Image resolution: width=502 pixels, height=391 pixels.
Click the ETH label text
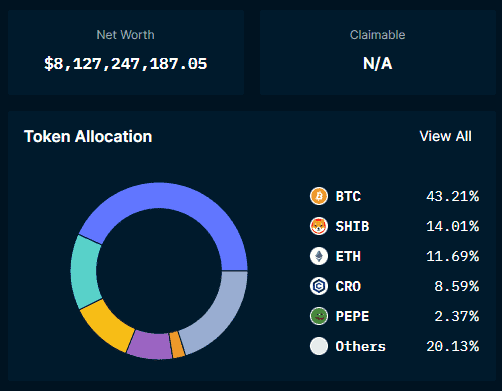pyautogui.click(x=348, y=256)
